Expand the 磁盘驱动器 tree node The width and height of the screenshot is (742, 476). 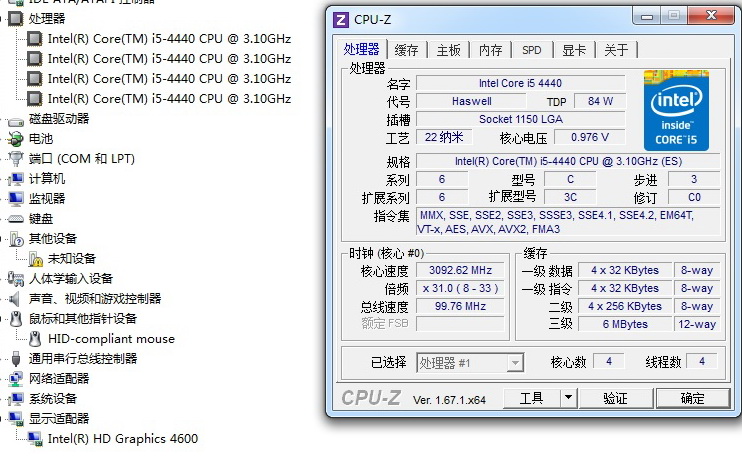click(x=3, y=118)
